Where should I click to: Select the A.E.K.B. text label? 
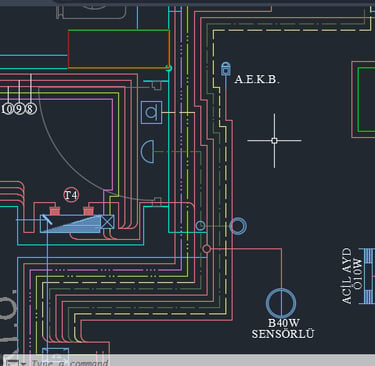(257, 80)
